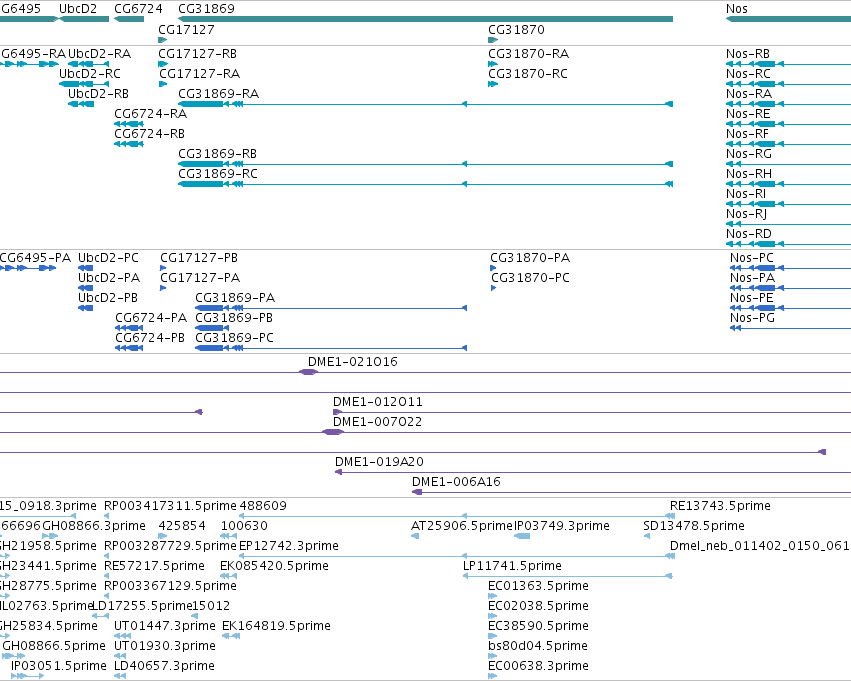The width and height of the screenshot is (851, 681).
Task: Select clone DME1-007O22 label
Action: click(377, 422)
